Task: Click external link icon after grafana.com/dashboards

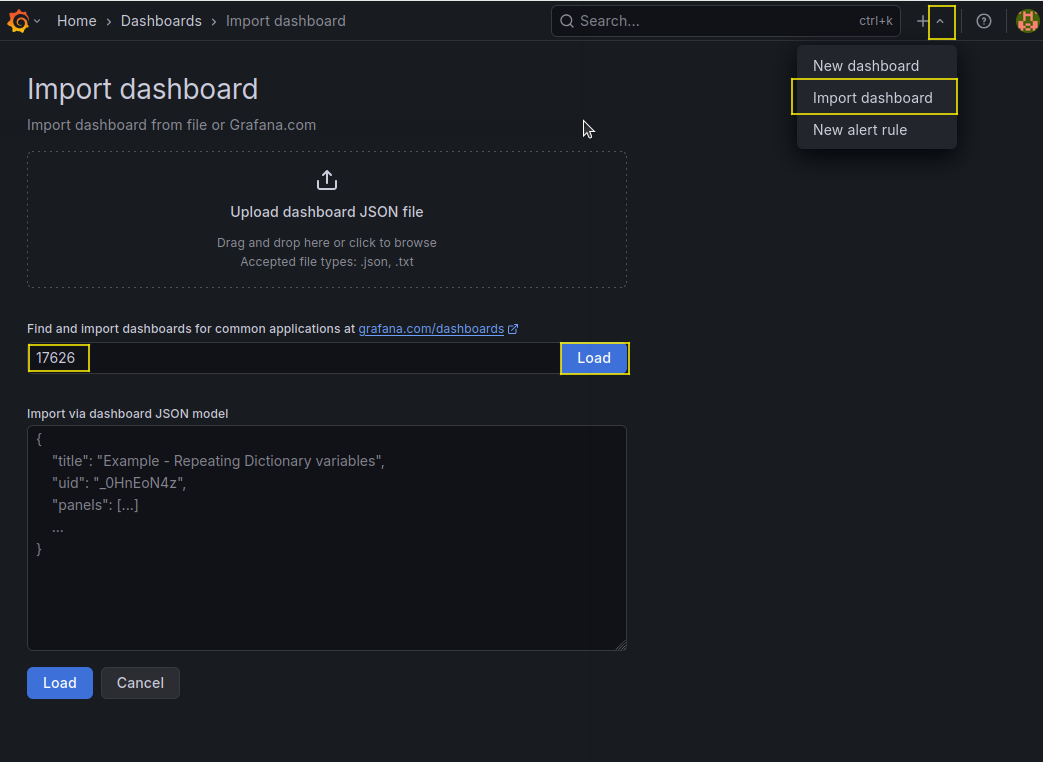Action: point(513,329)
